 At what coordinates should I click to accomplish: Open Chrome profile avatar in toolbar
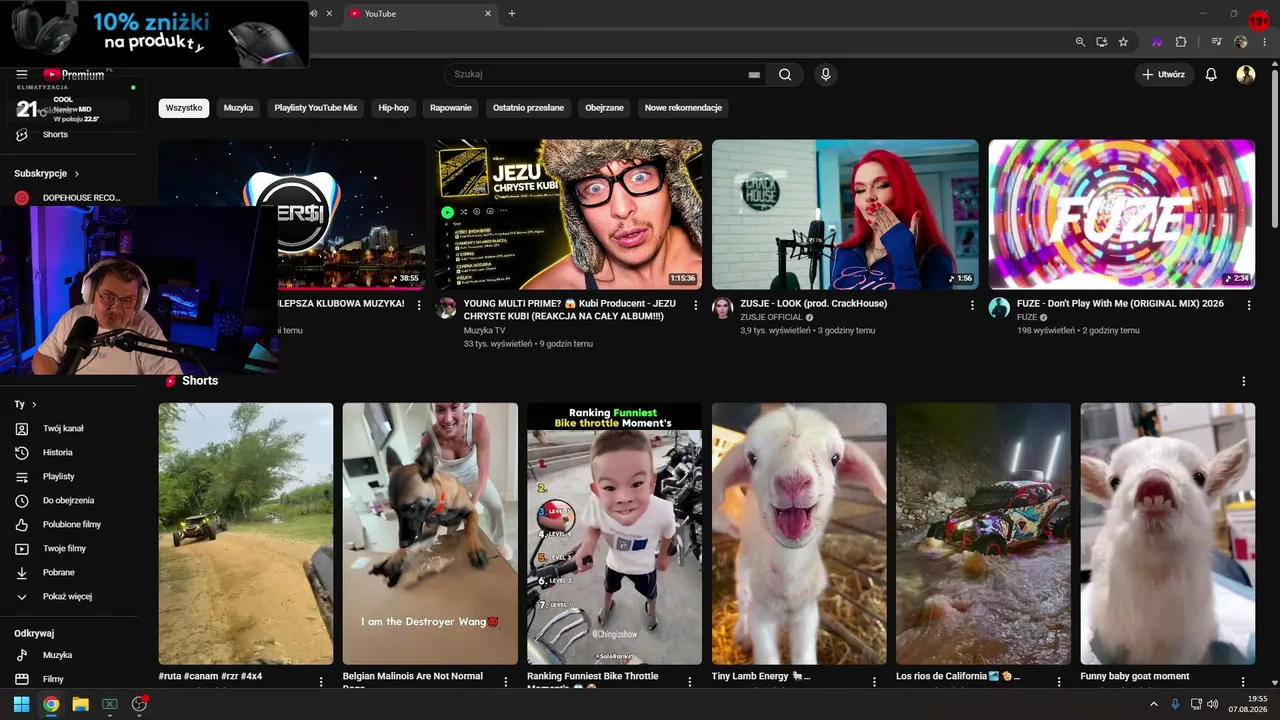pyautogui.click(x=1241, y=42)
